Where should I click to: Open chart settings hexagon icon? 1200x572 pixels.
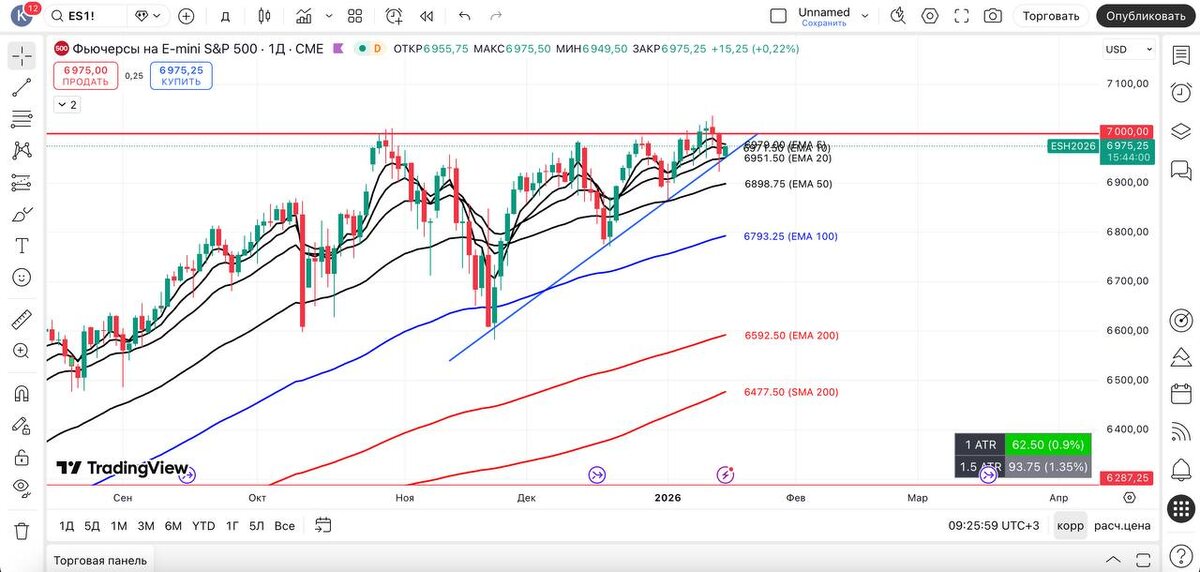tap(930, 16)
